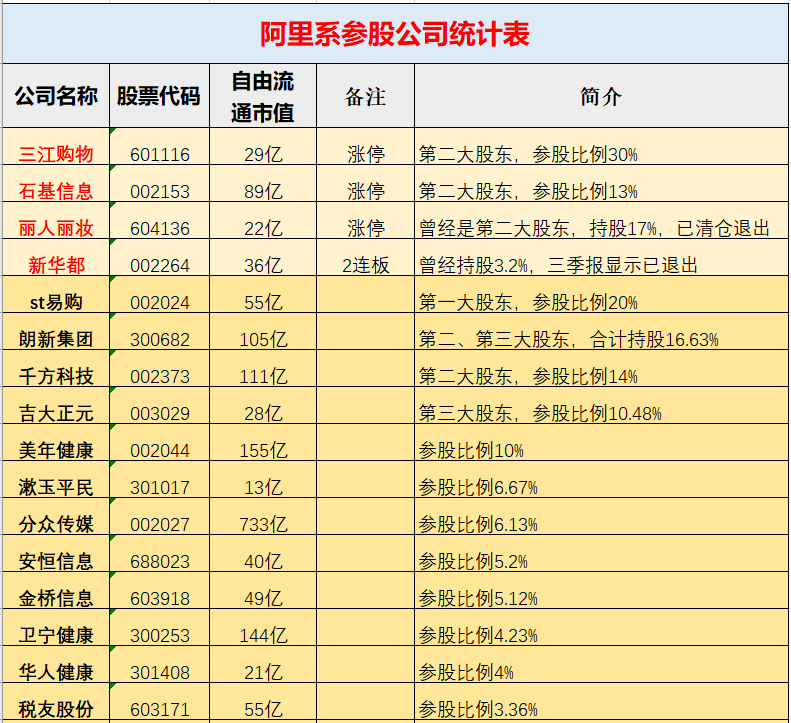The width and height of the screenshot is (791, 723).
Task: Select the 新华都 company cell
Action: coord(56,257)
